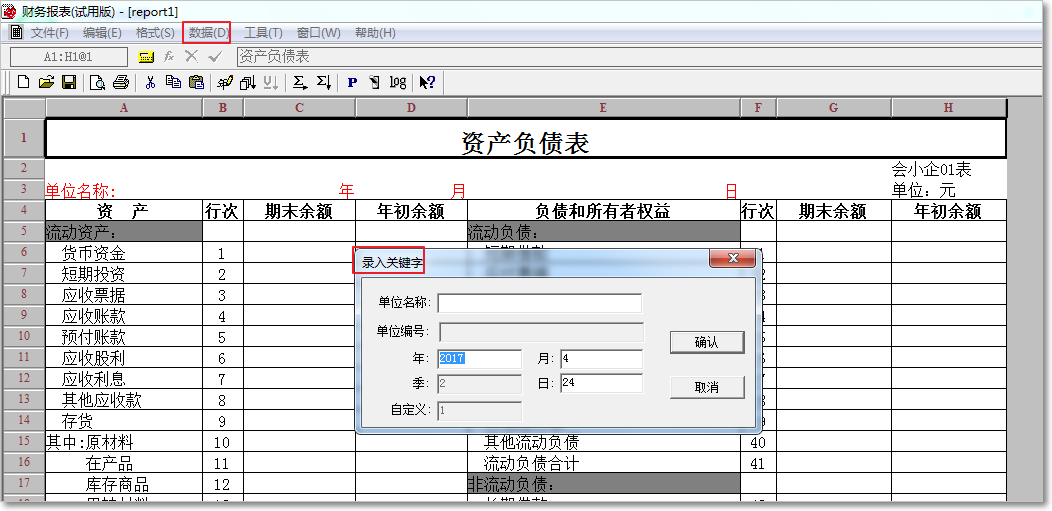Click the Sigma down-arrow sum icon
Image resolution: width=1052 pixels, height=511 pixels.
tap(323, 82)
